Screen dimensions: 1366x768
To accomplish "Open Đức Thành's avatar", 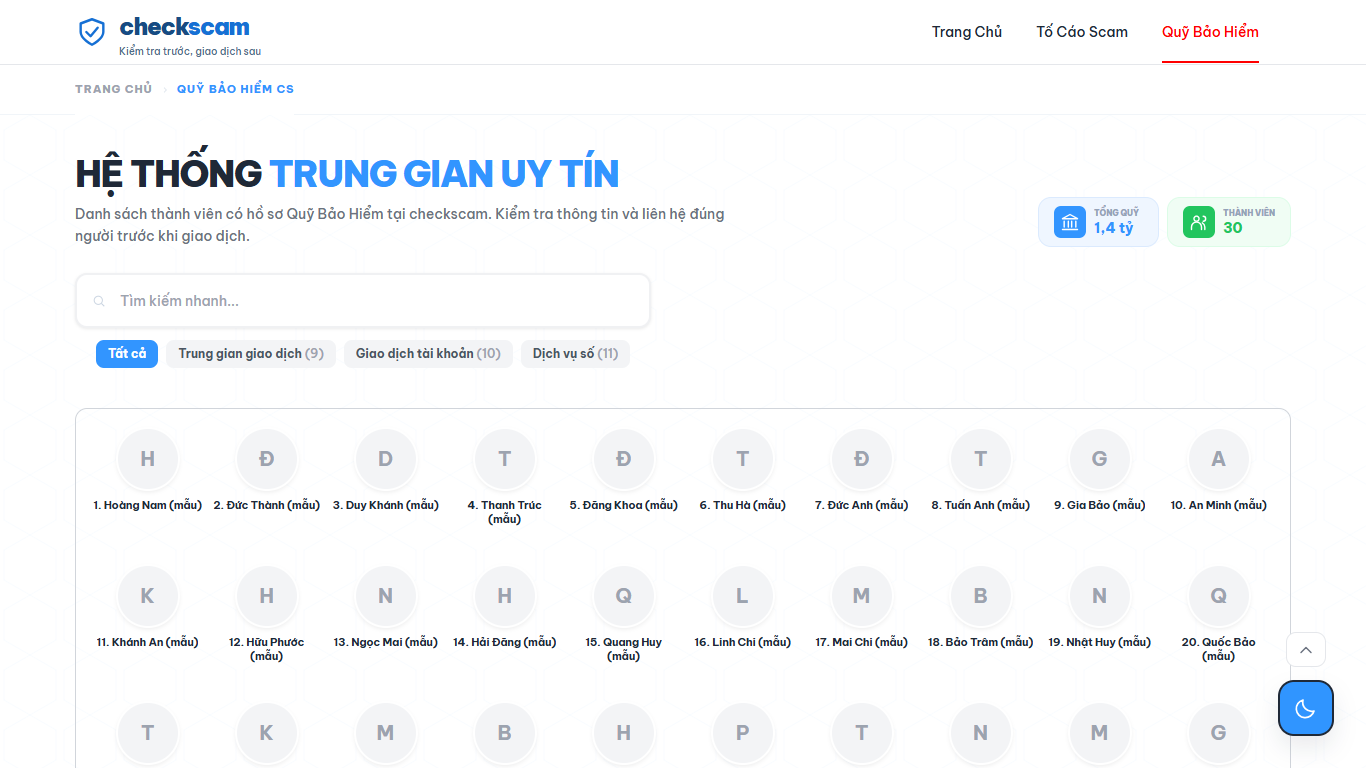I will point(267,459).
